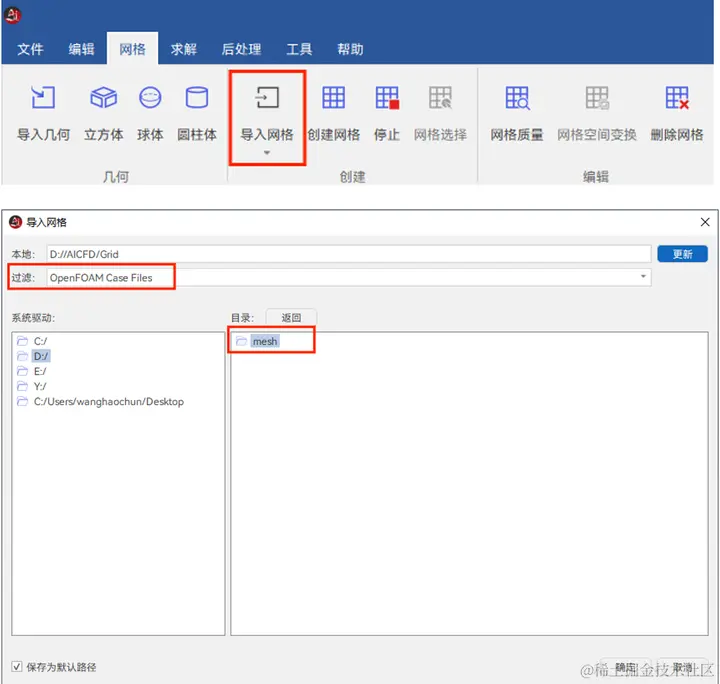This screenshot has height=684, width=720.
Task: Click the folder icon beside E:/
Action: pyautogui.click(x=22, y=371)
